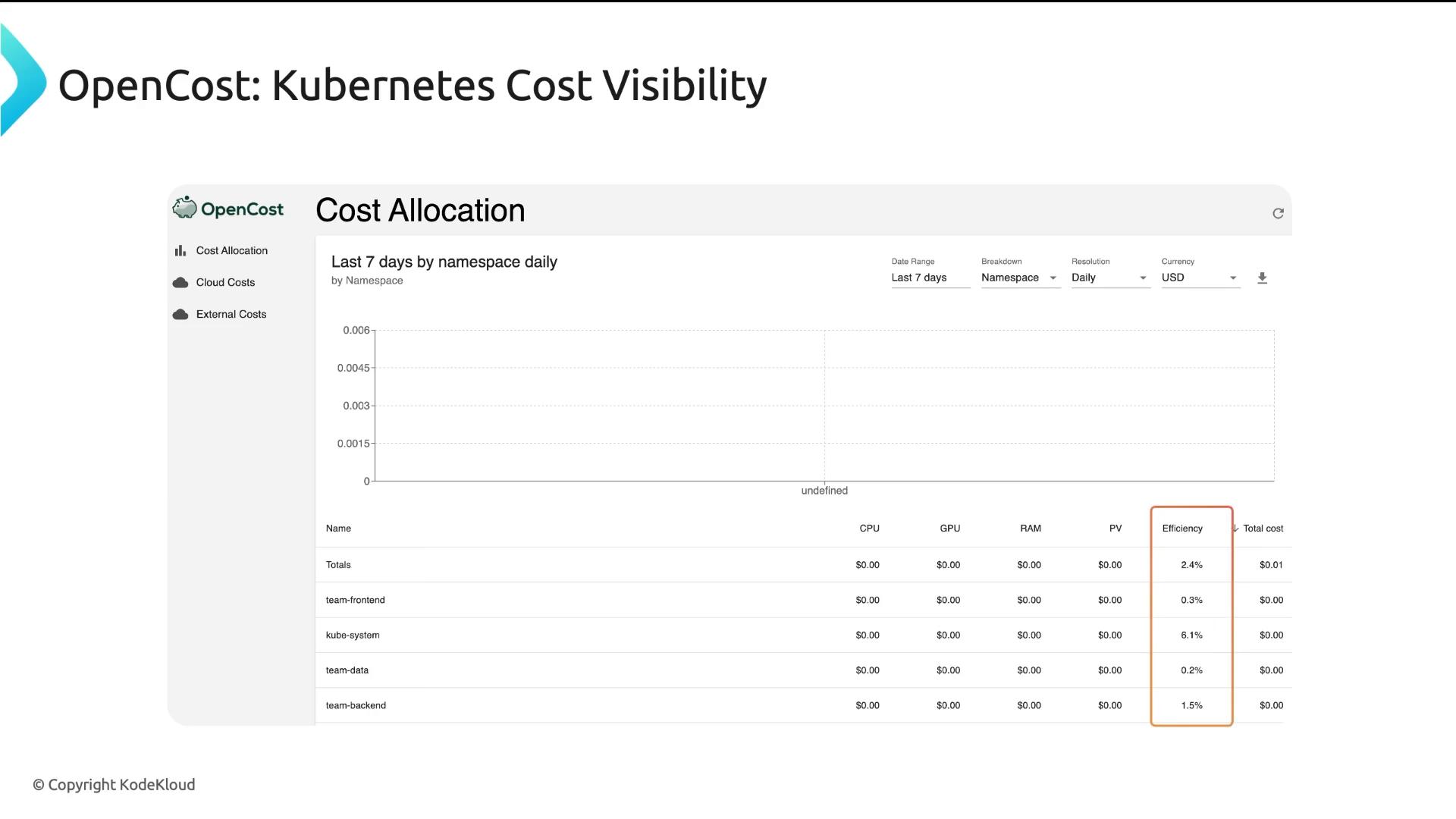Click the Cost Allocation page title
The width and height of the screenshot is (1456, 819).
[x=420, y=210]
